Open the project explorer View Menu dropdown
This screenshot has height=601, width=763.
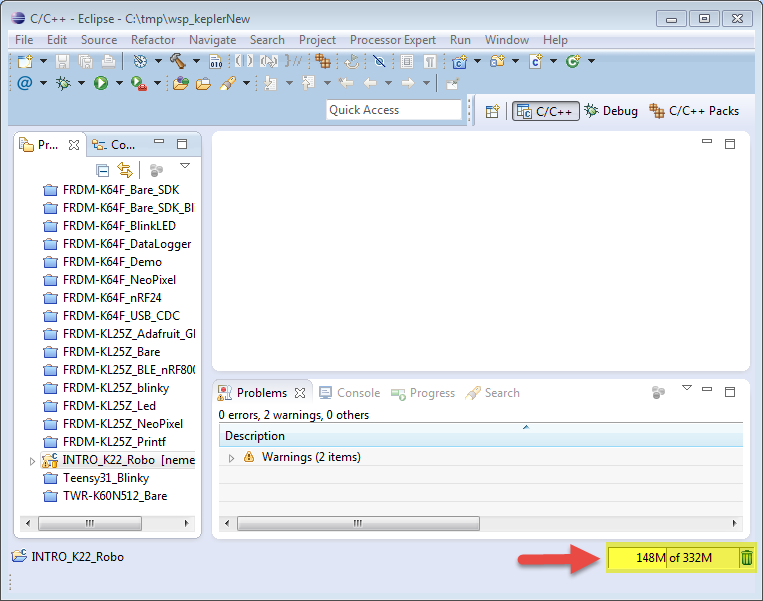tap(185, 167)
